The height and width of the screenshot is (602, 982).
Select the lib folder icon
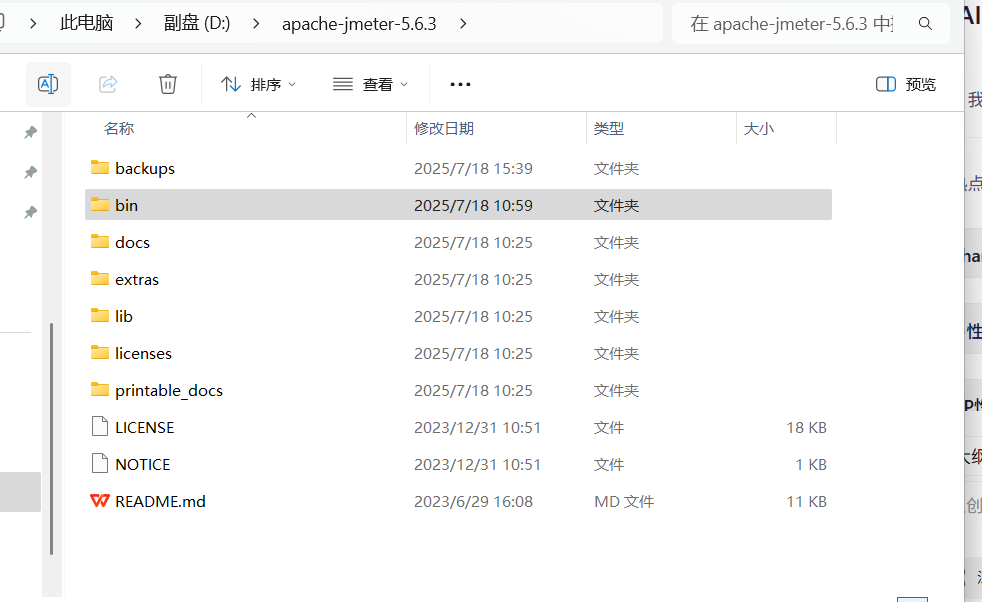pyautogui.click(x=100, y=315)
